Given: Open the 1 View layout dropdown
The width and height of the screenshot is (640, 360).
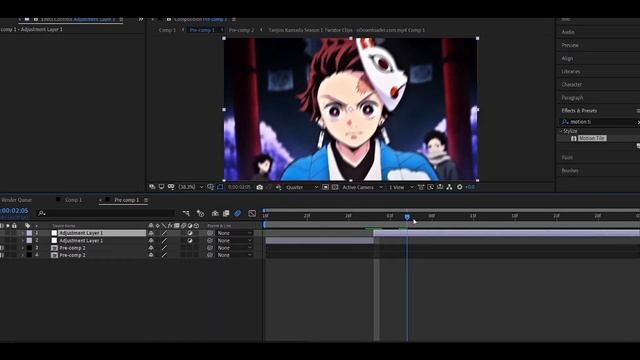Looking at the screenshot, I should pos(401,187).
